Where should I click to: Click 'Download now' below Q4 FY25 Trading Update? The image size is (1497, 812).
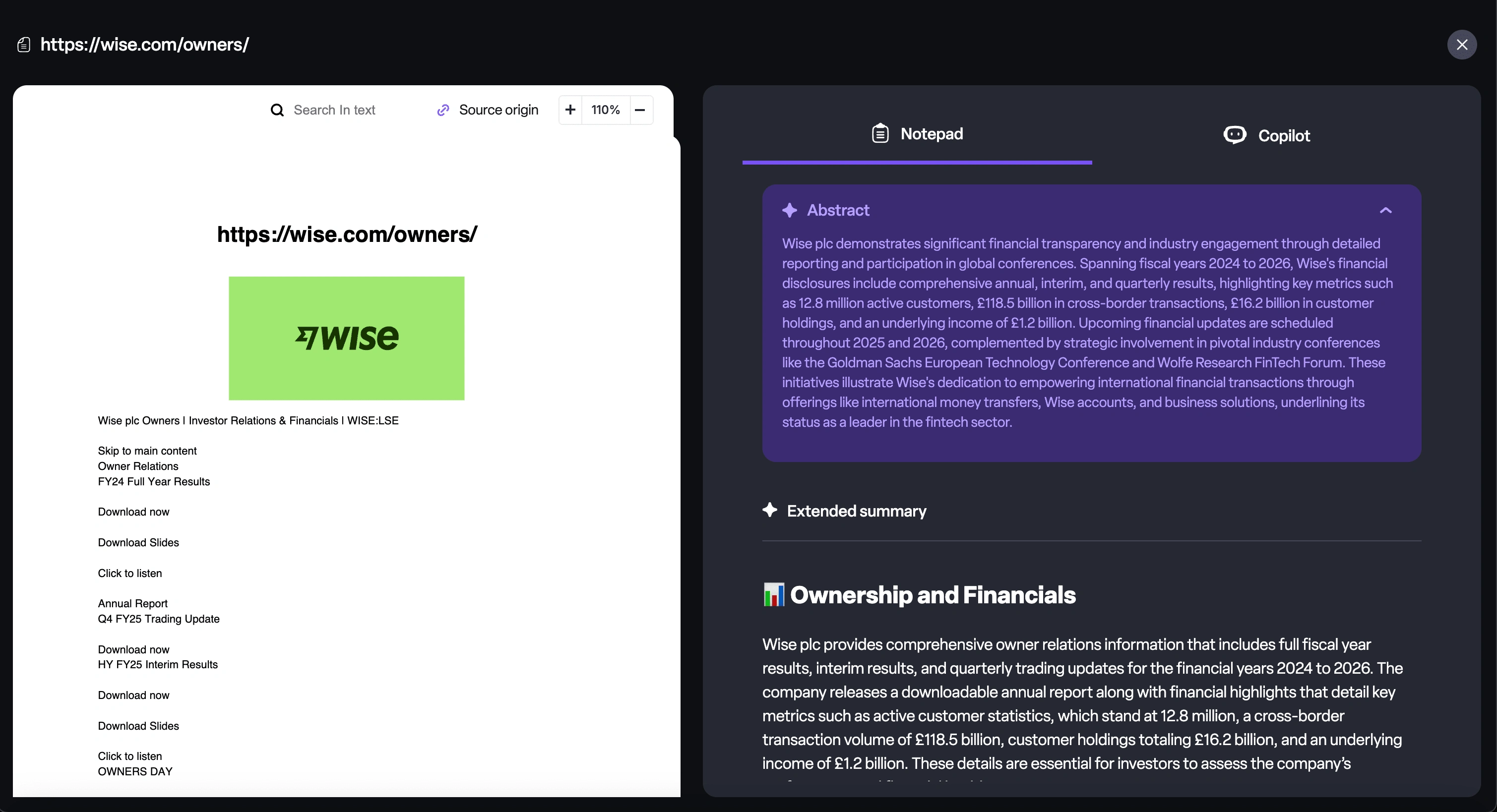pos(133,649)
